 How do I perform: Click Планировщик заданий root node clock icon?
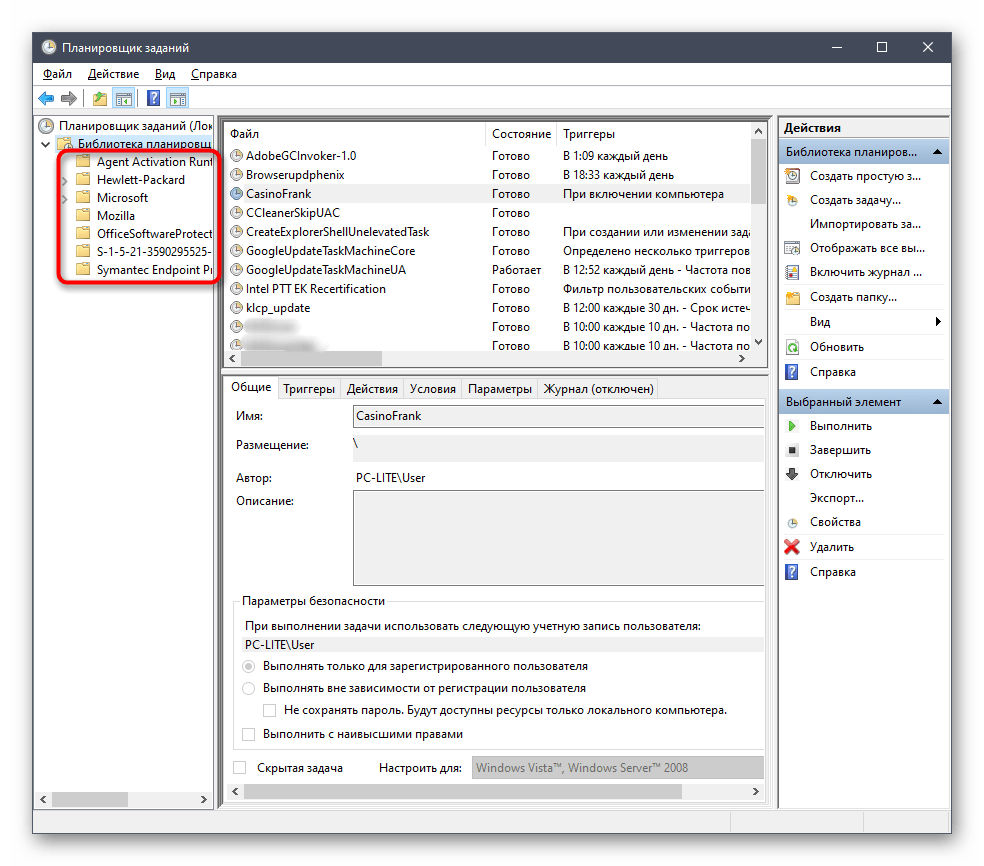tap(46, 126)
